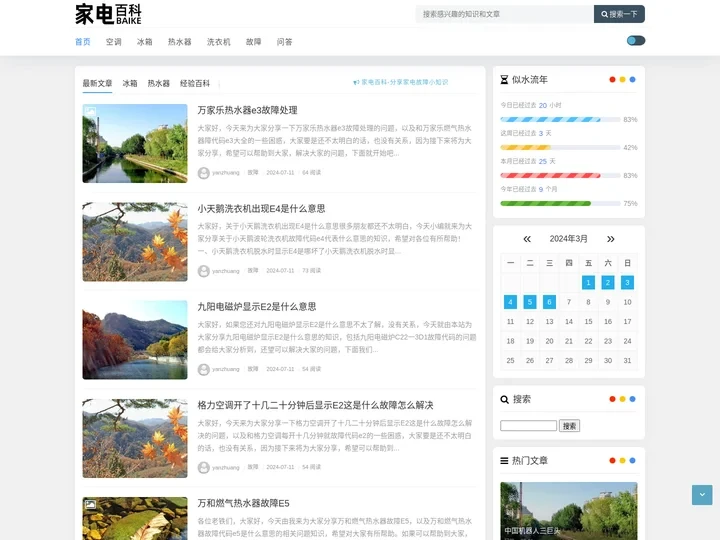Open the 洗衣机 nav menu item

click(x=218, y=42)
